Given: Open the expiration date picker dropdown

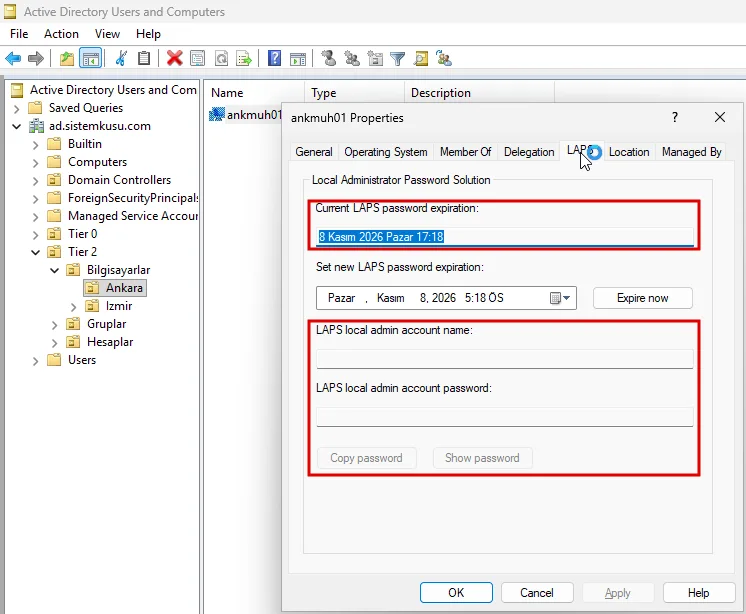Looking at the screenshot, I should tap(560, 298).
